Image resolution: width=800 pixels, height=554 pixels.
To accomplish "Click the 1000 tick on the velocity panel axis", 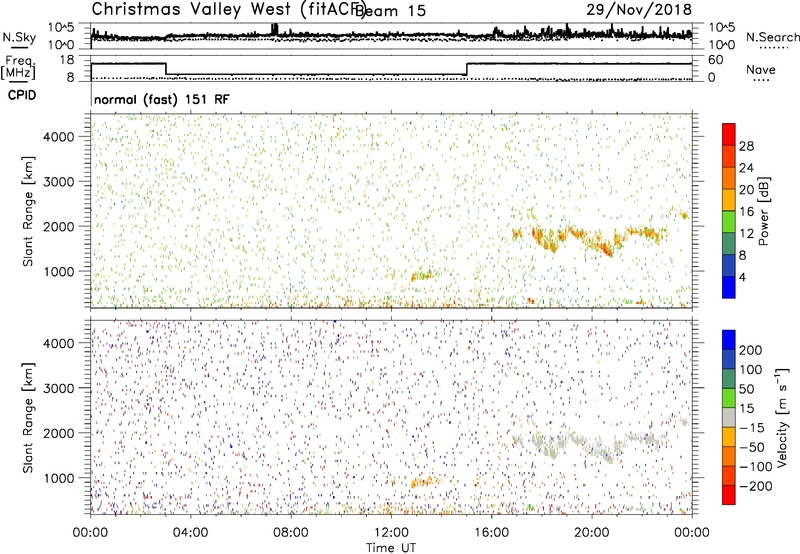I will (59, 478).
